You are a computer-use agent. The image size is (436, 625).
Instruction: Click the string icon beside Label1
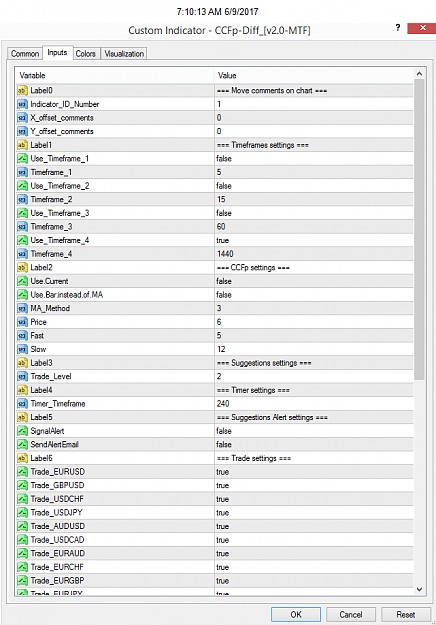pos(22,145)
